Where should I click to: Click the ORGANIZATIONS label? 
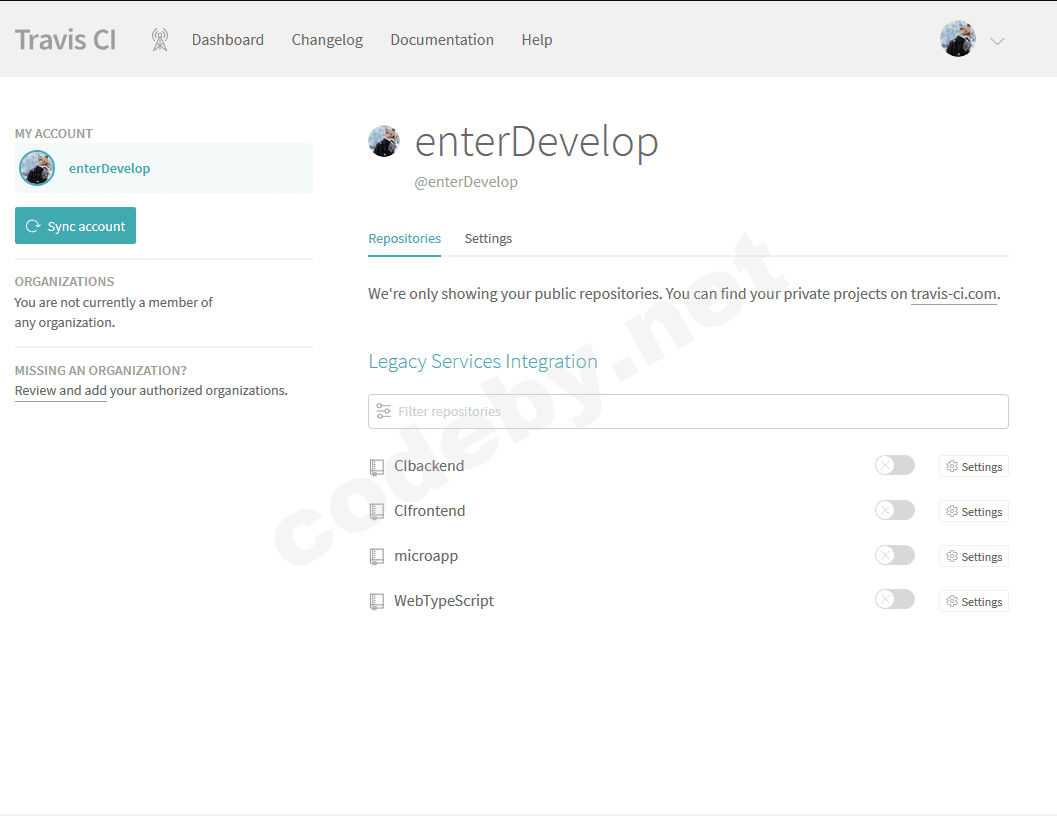(x=65, y=281)
